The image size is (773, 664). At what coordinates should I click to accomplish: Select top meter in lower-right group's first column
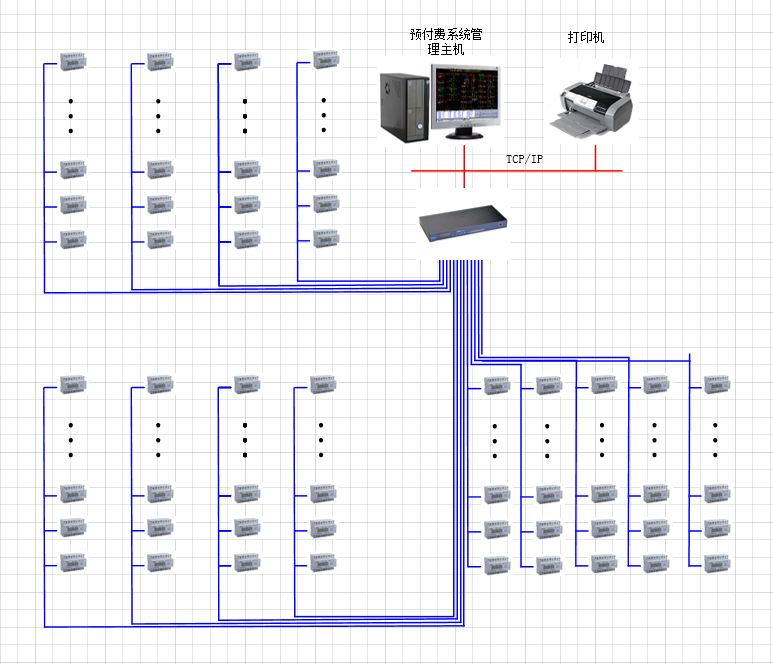point(497,385)
